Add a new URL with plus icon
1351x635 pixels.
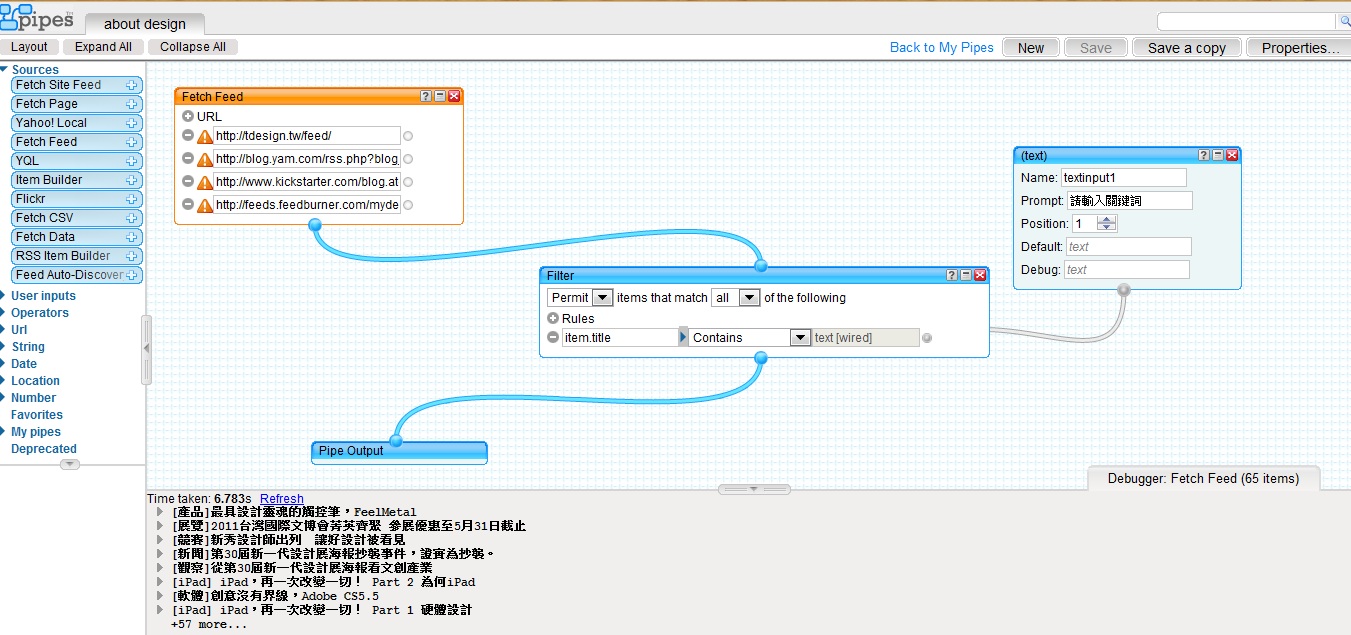188,117
